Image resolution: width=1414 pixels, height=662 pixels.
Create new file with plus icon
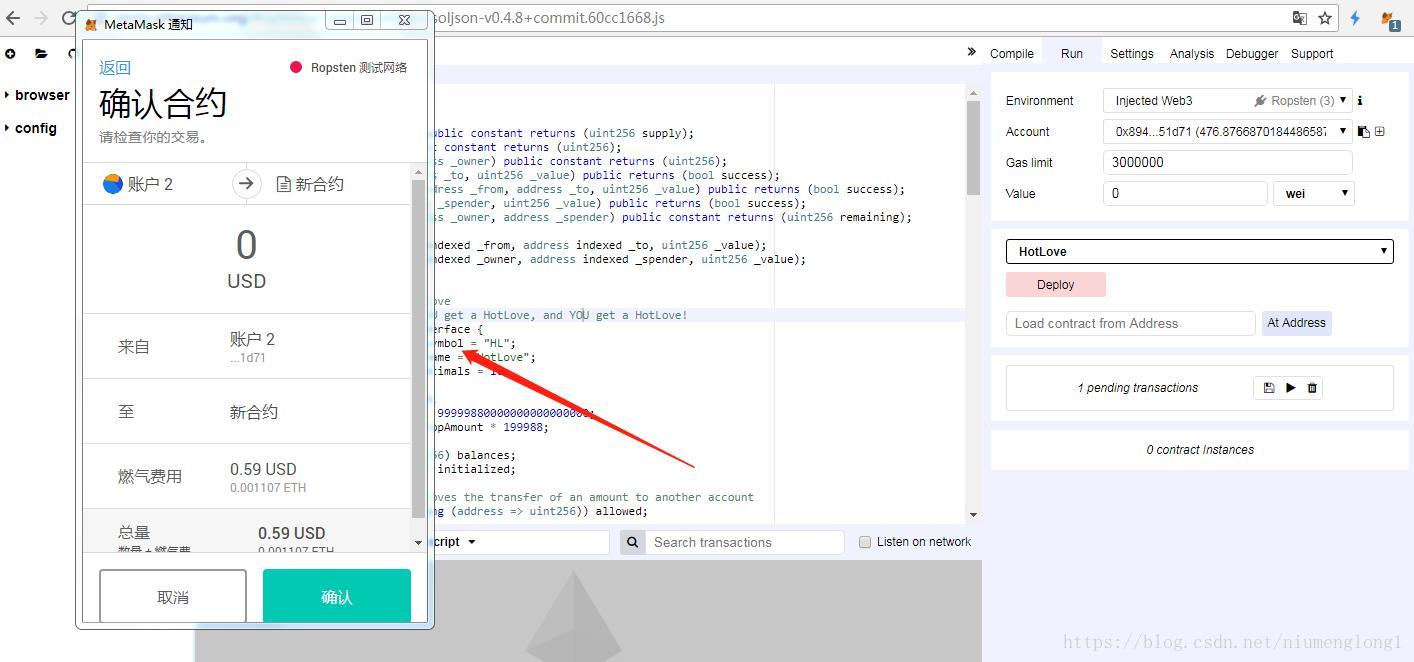coord(10,54)
